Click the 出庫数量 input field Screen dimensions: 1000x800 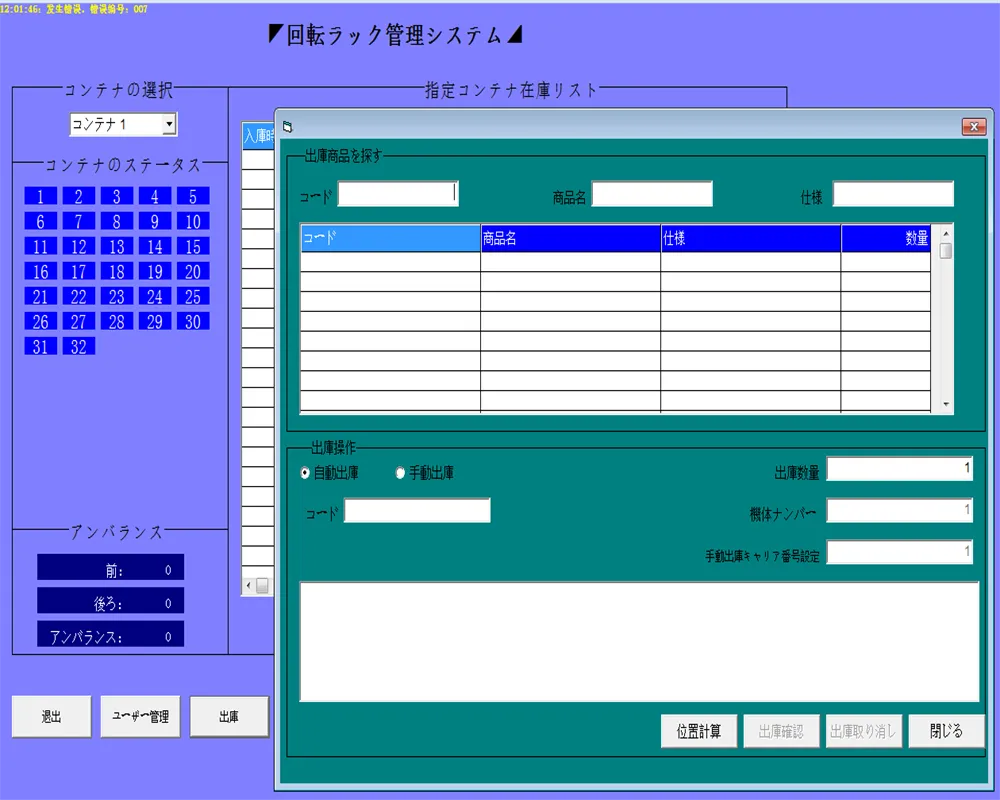click(x=899, y=469)
